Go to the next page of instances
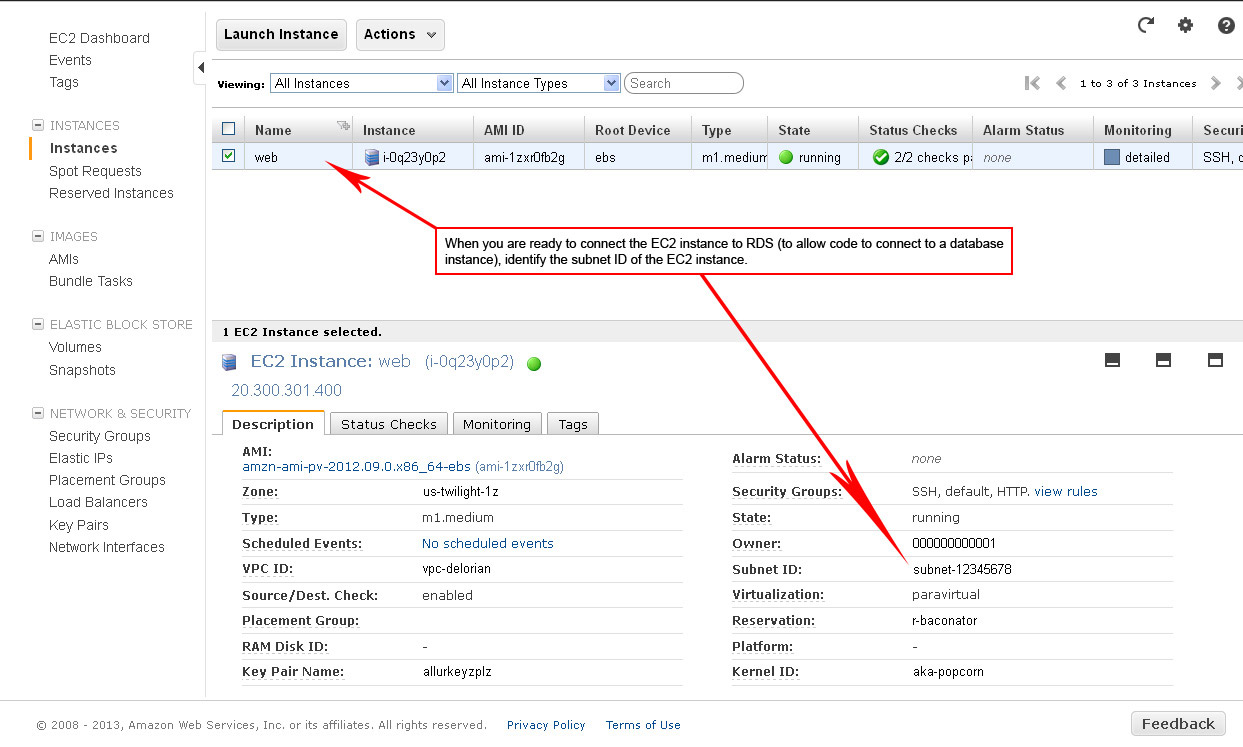 point(1215,83)
